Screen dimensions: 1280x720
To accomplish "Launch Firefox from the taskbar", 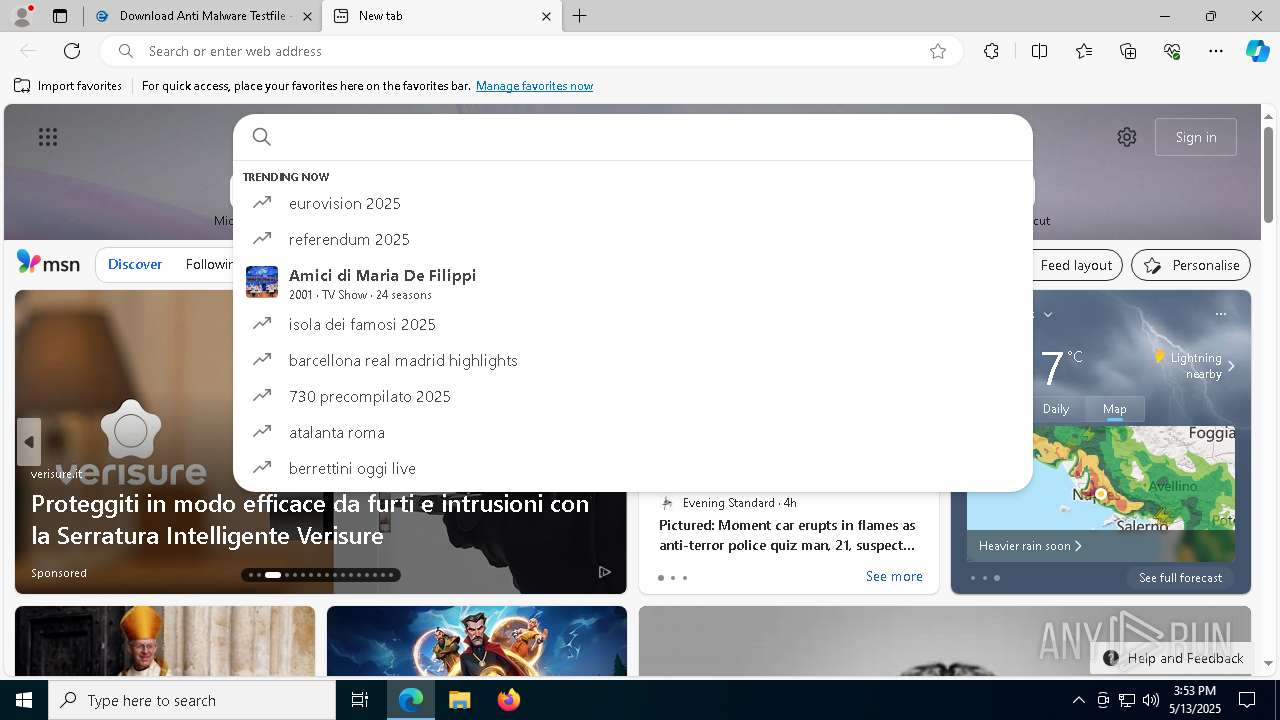I will [508, 700].
